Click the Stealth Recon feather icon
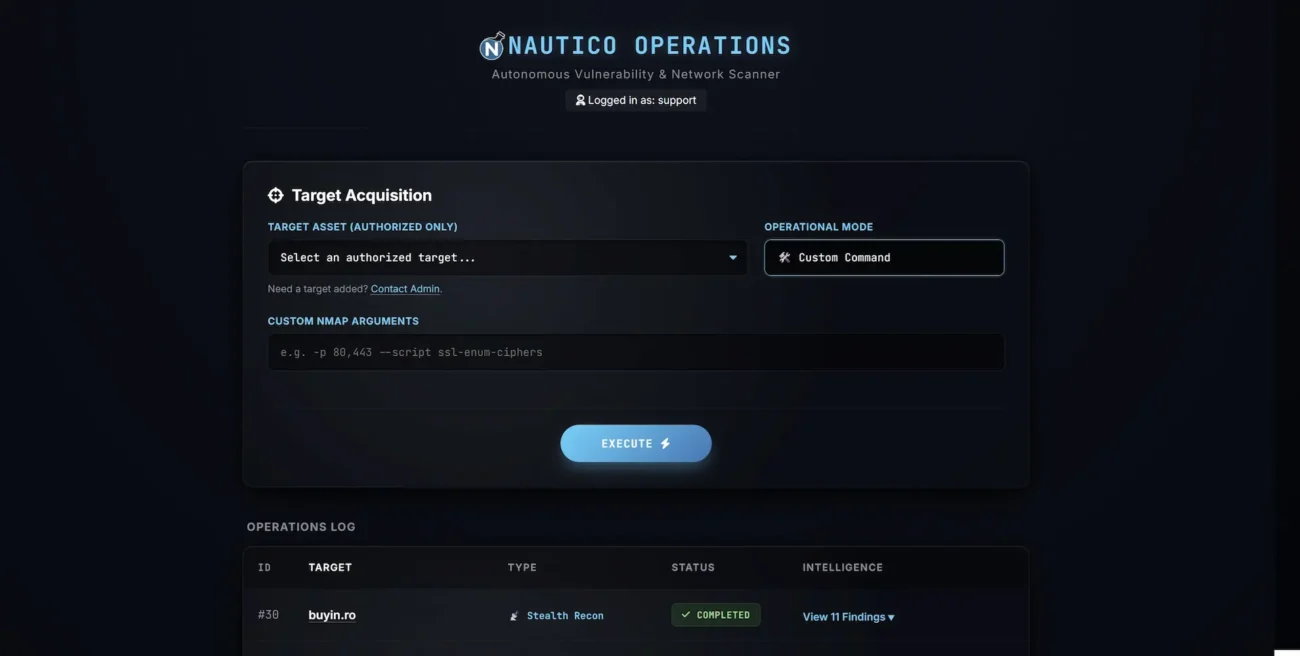The image size is (1300, 656). point(513,616)
